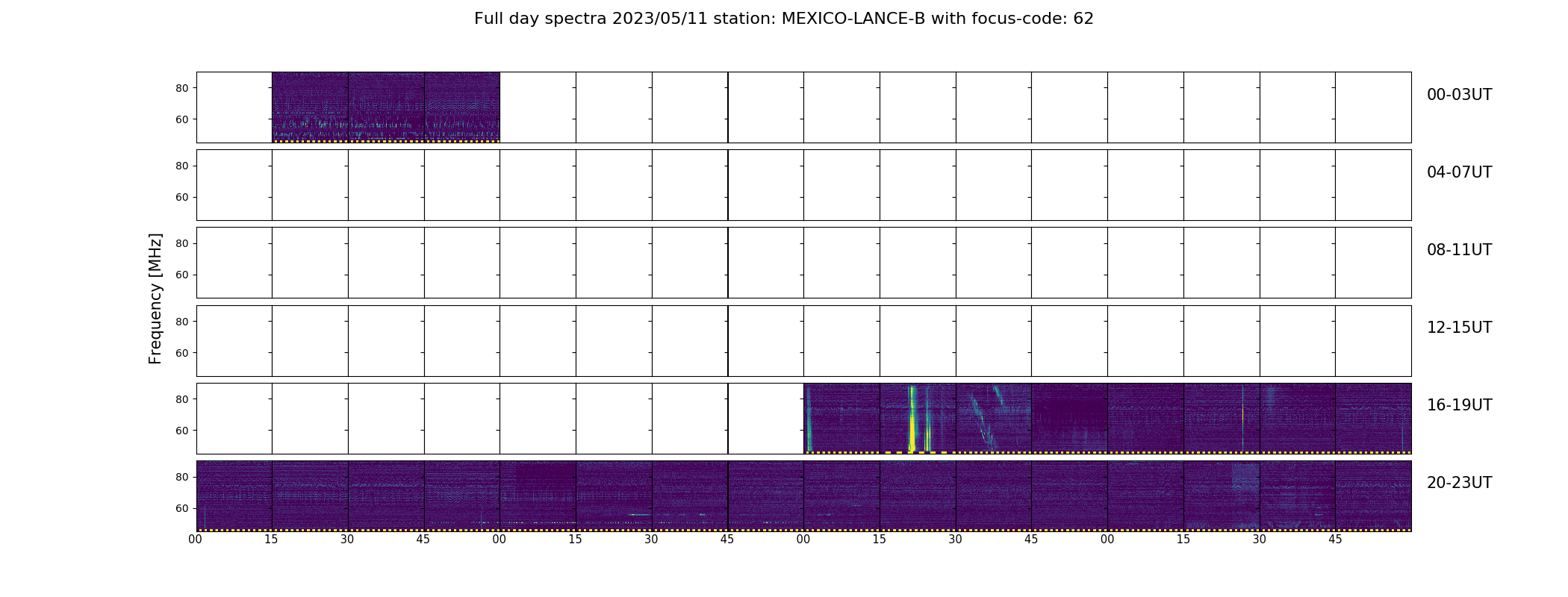Click the diagonal drifting burst in the 16-19UT row
This screenshot has width=1568, height=597.
pyautogui.click(x=983, y=422)
